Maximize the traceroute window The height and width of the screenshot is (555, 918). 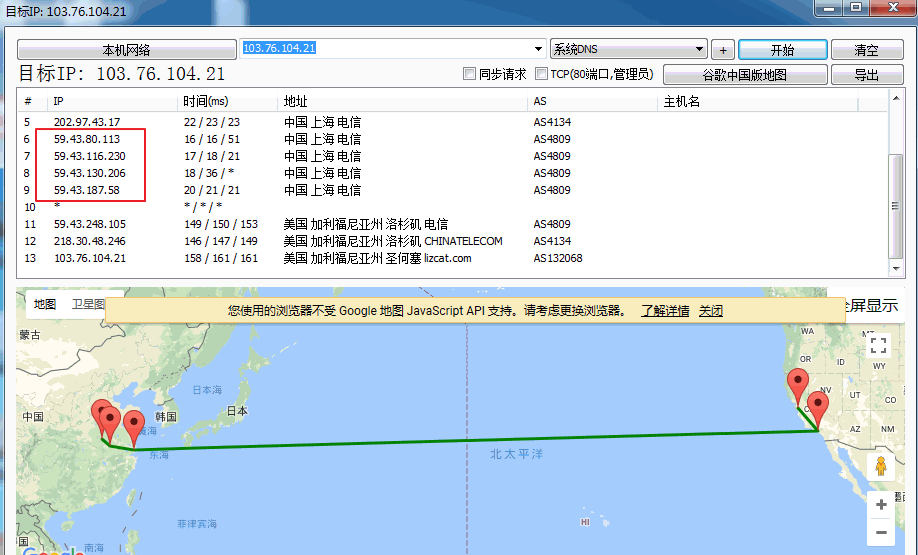856,8
